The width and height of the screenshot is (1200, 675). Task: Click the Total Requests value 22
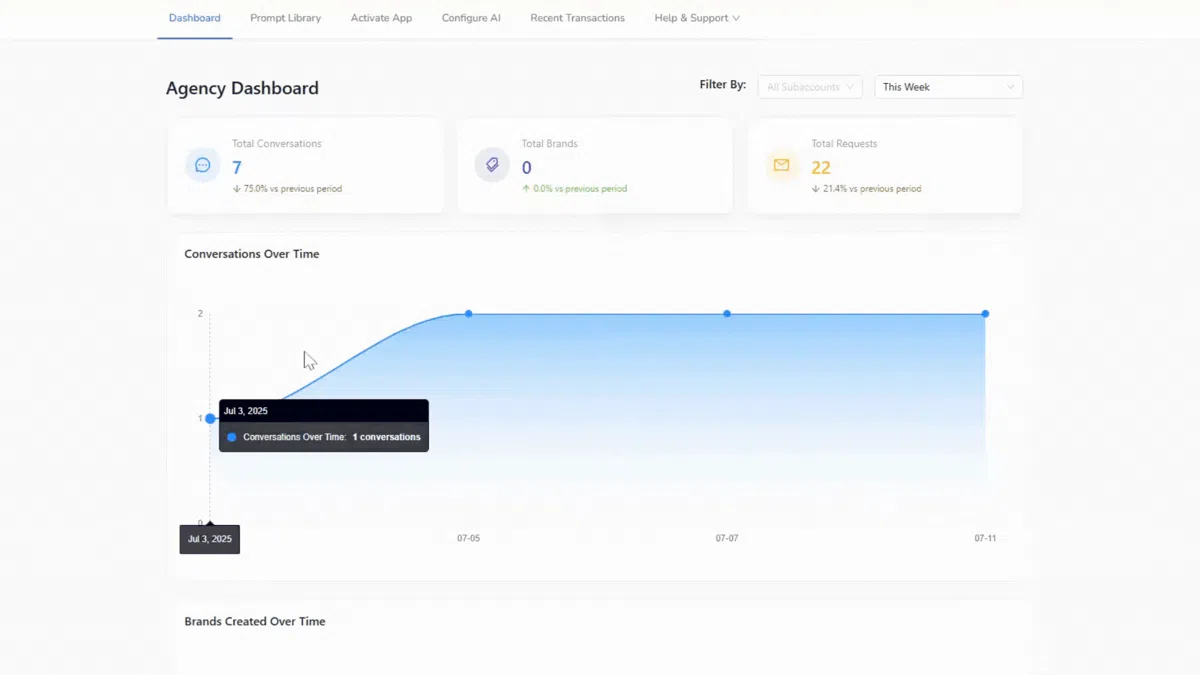(821, 168)
